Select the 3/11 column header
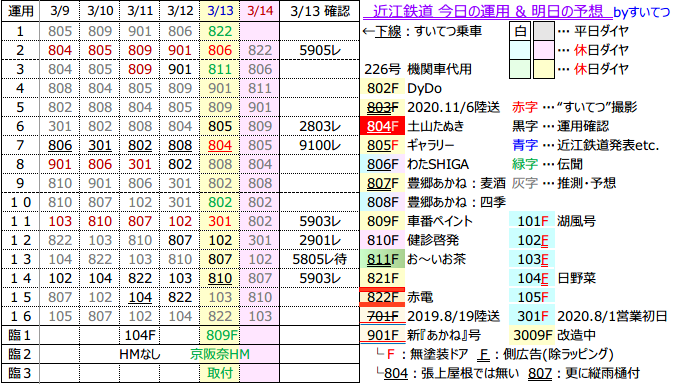The image size is (678, 384). [140, 11]
